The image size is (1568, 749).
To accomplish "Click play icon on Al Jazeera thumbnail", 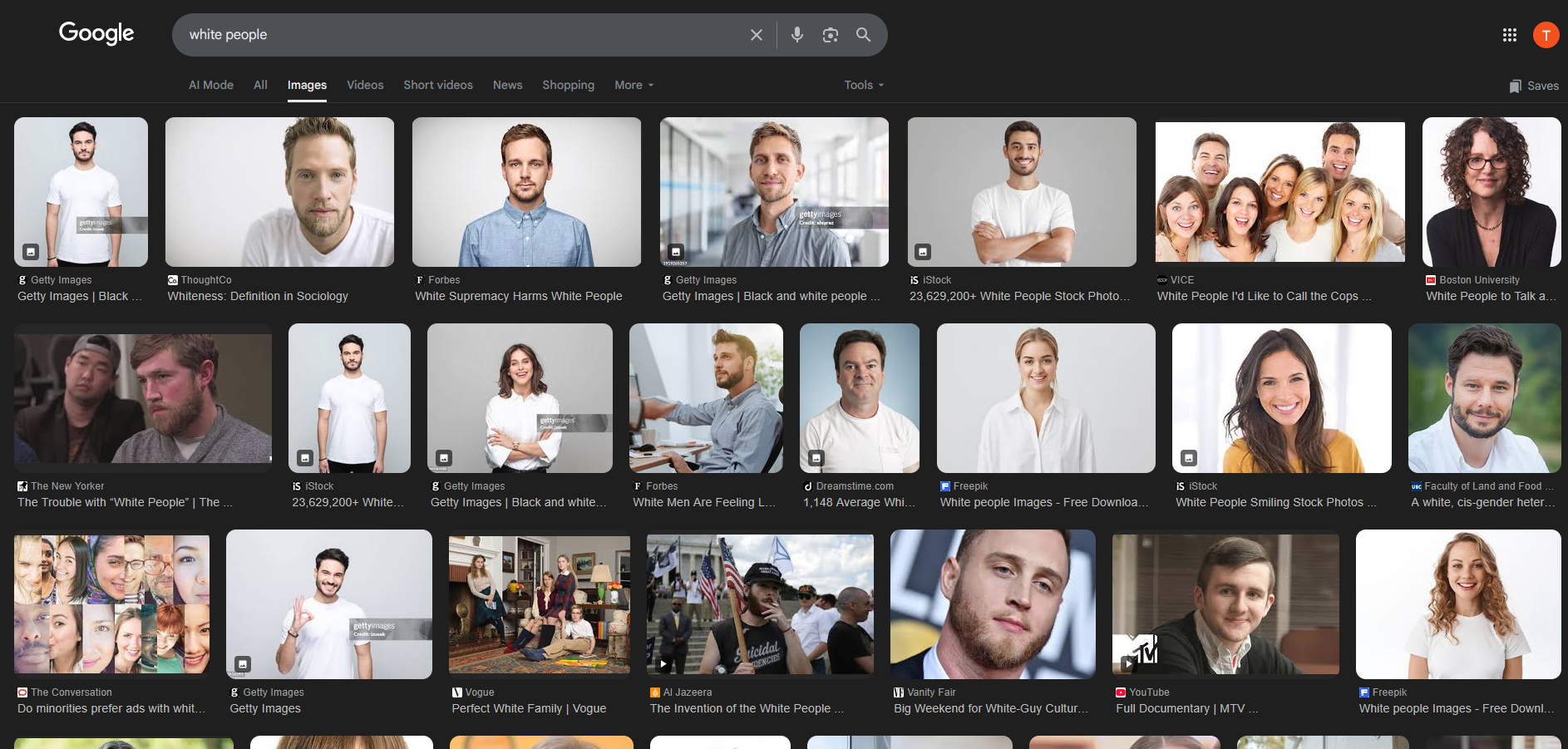I will click(663, 663).
